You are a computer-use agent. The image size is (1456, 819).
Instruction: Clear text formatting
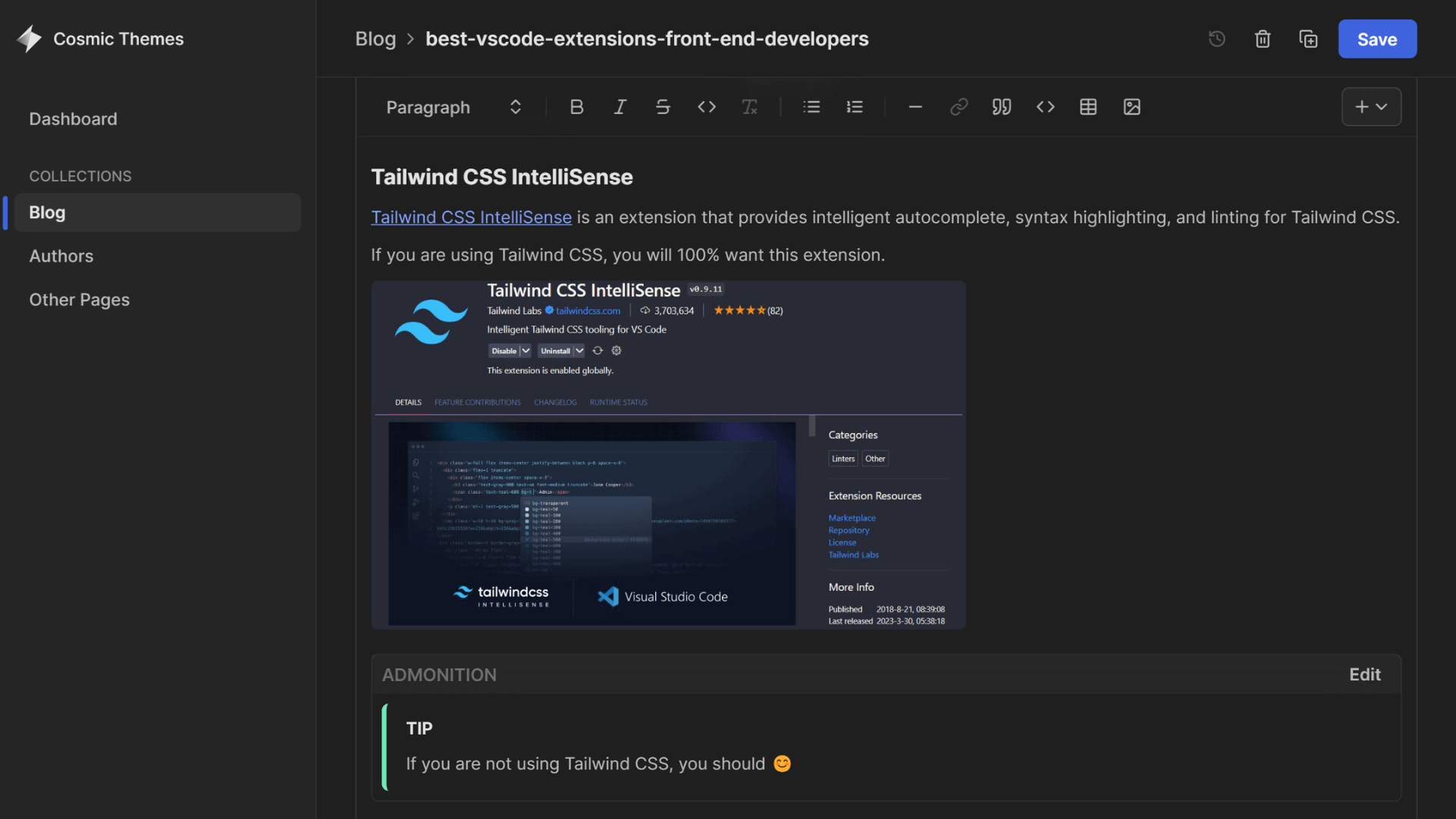click(750, 107)
